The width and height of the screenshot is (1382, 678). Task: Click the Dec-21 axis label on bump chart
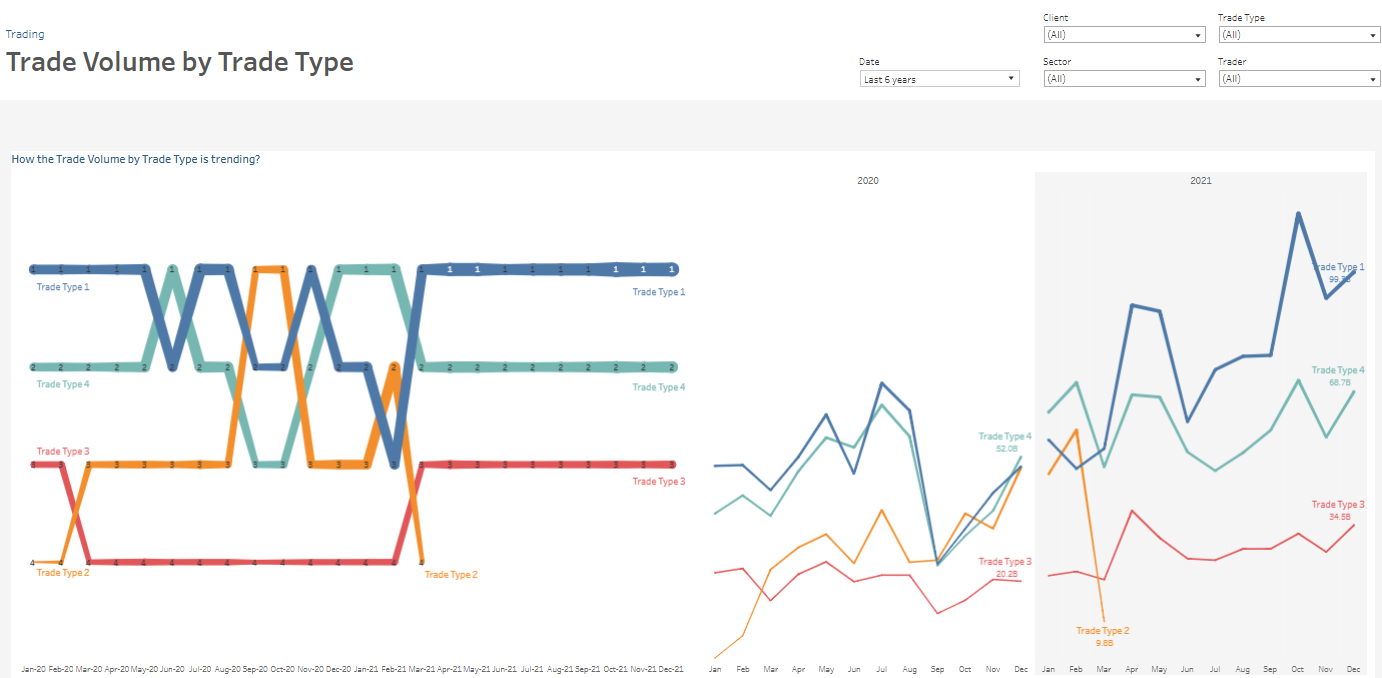671,669
